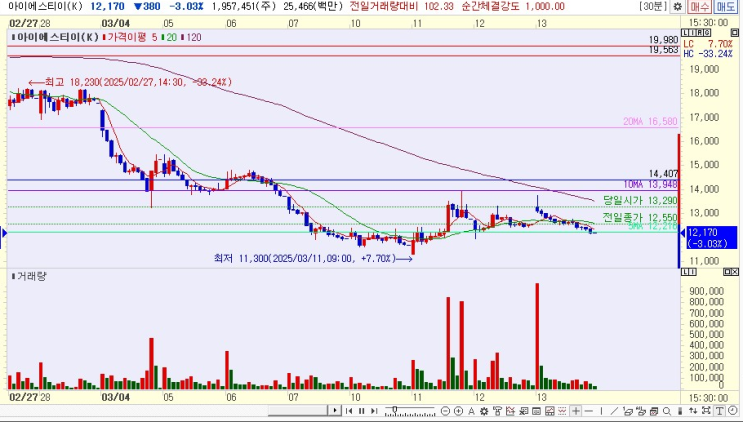This screenshot has width=743, height=422.
Task: Click the multi-eraser icon left of the stacked windows icon
Action: (641, 411)
